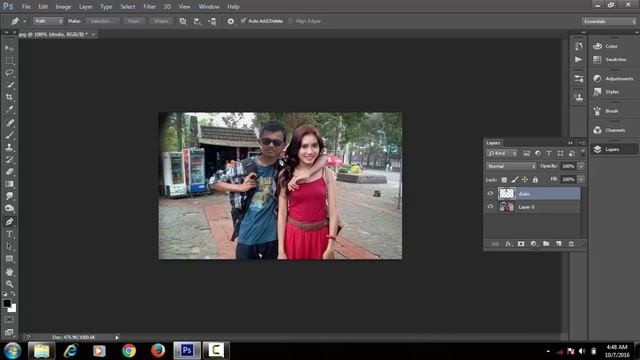Open the Normal blend mode dropdown
Viewport: 640px width, 360px height.
(x=511, y=166)
